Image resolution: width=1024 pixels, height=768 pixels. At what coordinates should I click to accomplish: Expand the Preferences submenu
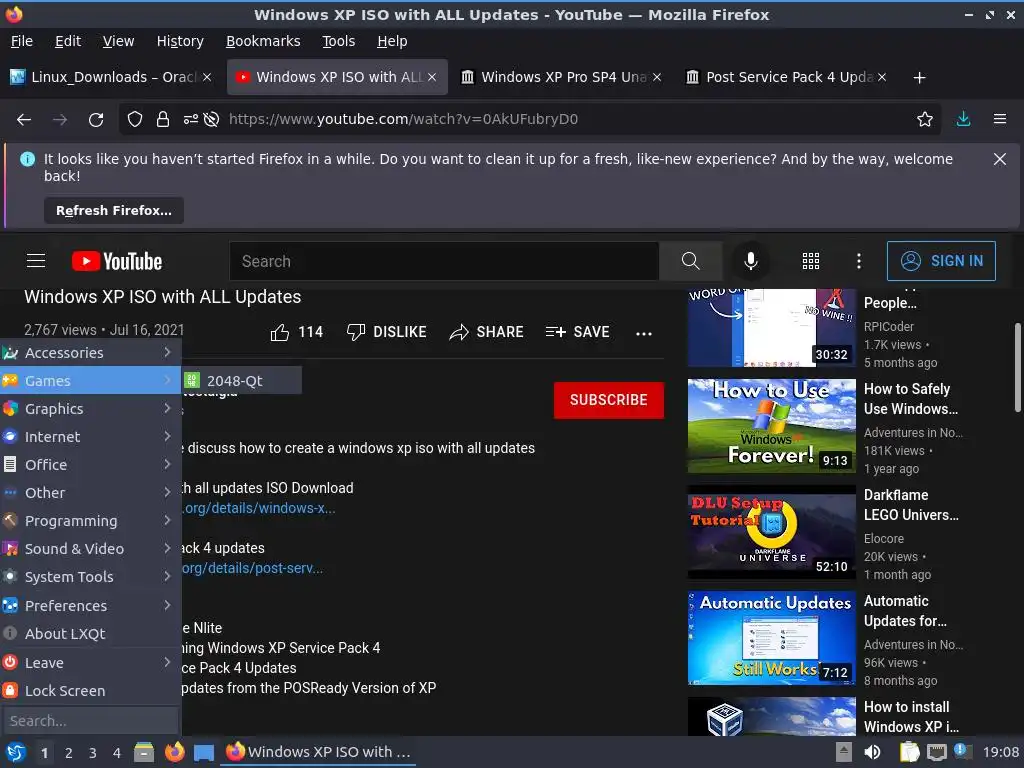(91, 606)
